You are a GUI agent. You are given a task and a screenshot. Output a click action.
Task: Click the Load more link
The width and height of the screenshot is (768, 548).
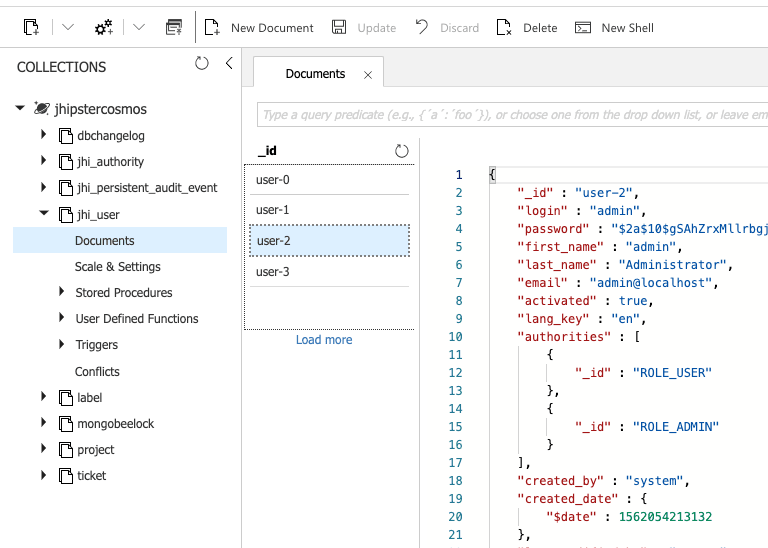[324, 340]
